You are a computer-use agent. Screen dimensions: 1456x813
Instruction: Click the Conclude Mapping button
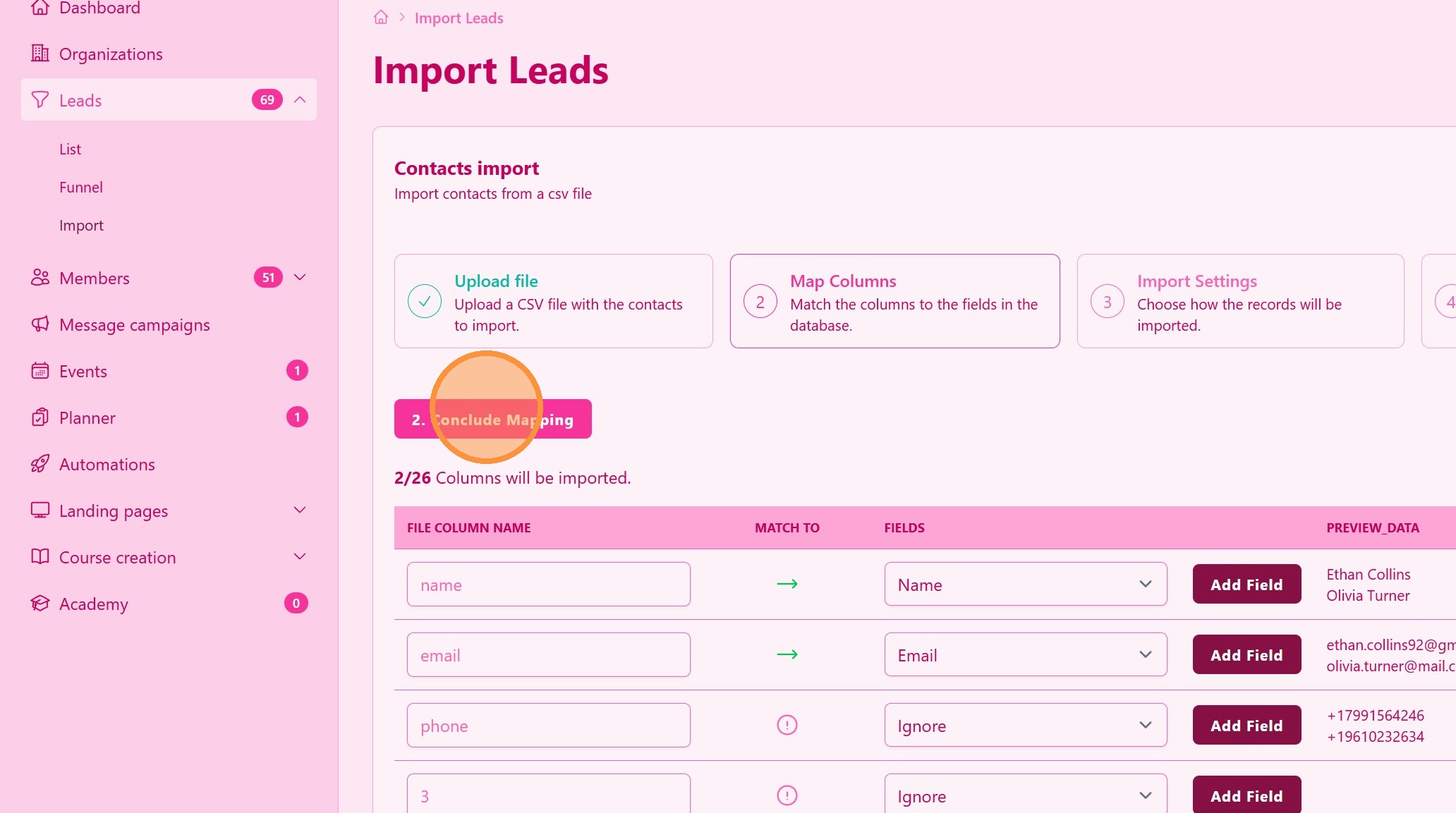pos(492,420)
